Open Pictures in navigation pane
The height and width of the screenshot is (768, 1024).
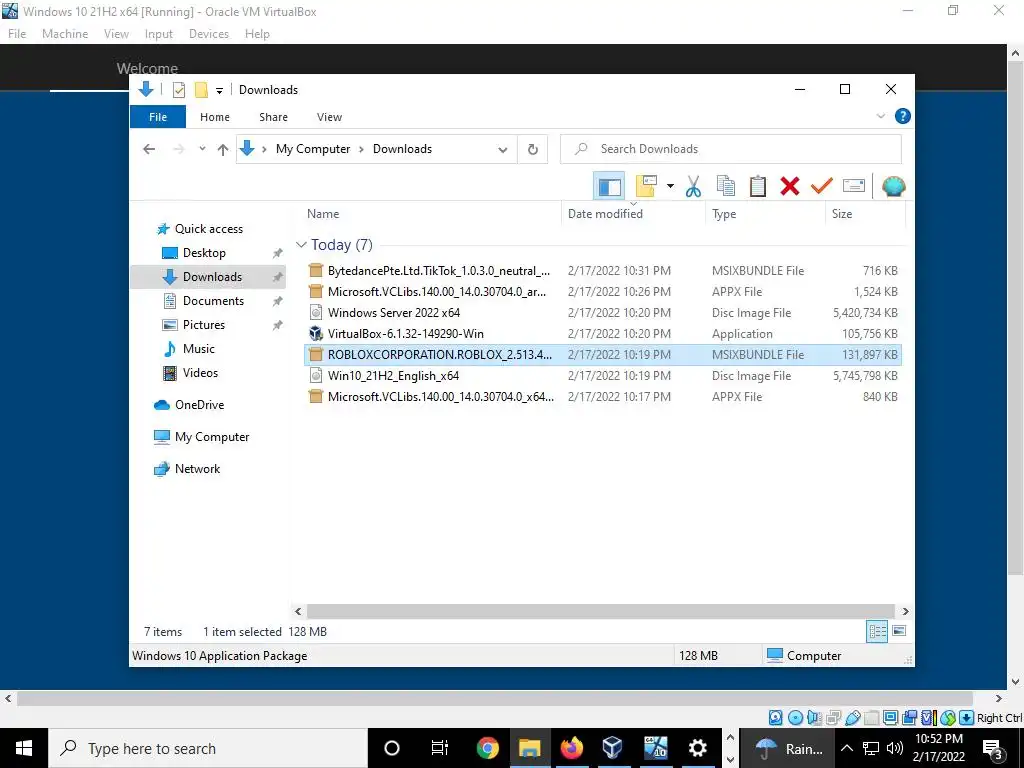coord(203,325)
